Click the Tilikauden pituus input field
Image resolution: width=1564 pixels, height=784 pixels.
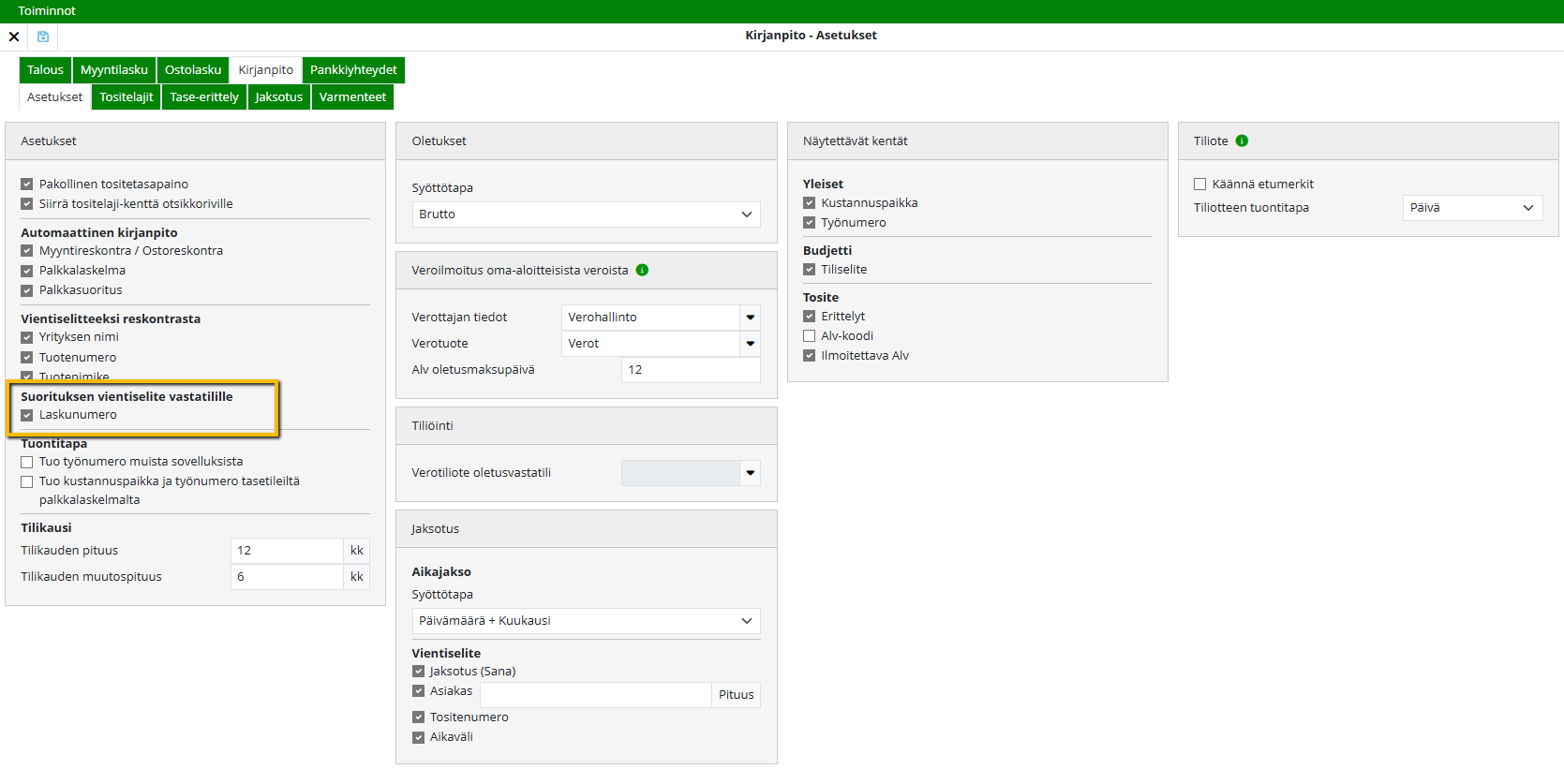(x=286, y=551)
